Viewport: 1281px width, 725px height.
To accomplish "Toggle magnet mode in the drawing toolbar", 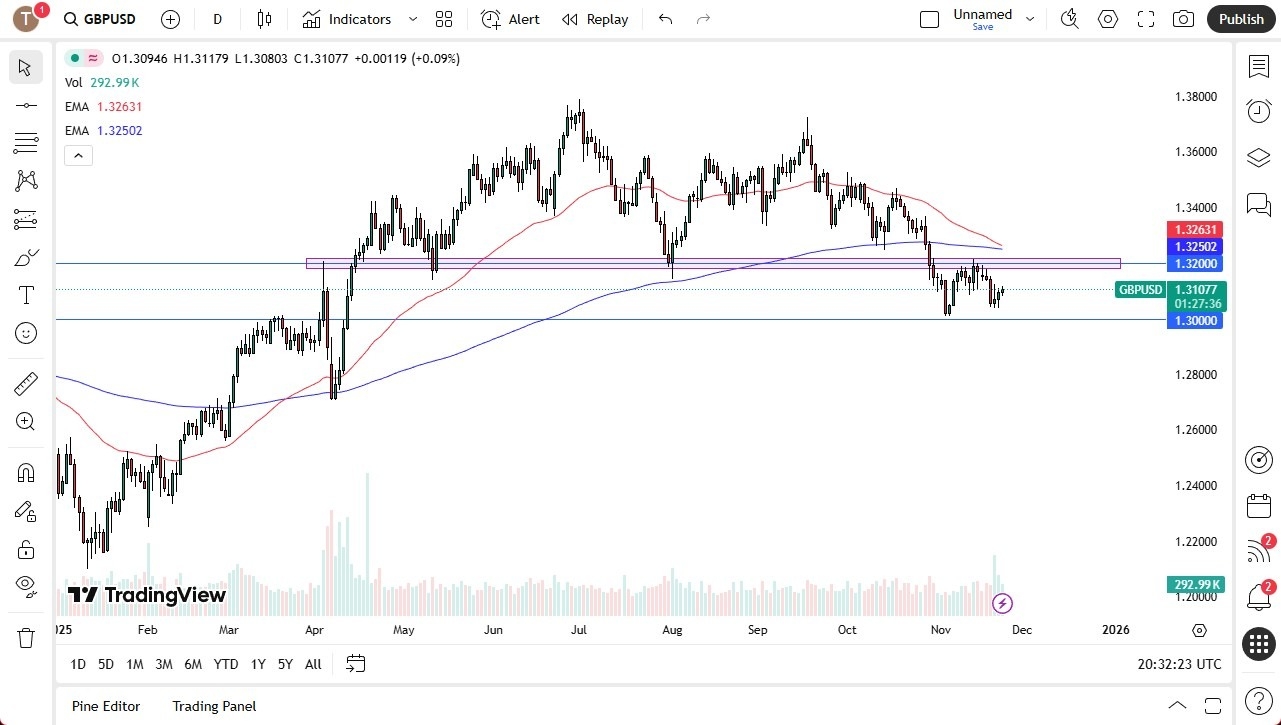I will [x=26, y=471].
